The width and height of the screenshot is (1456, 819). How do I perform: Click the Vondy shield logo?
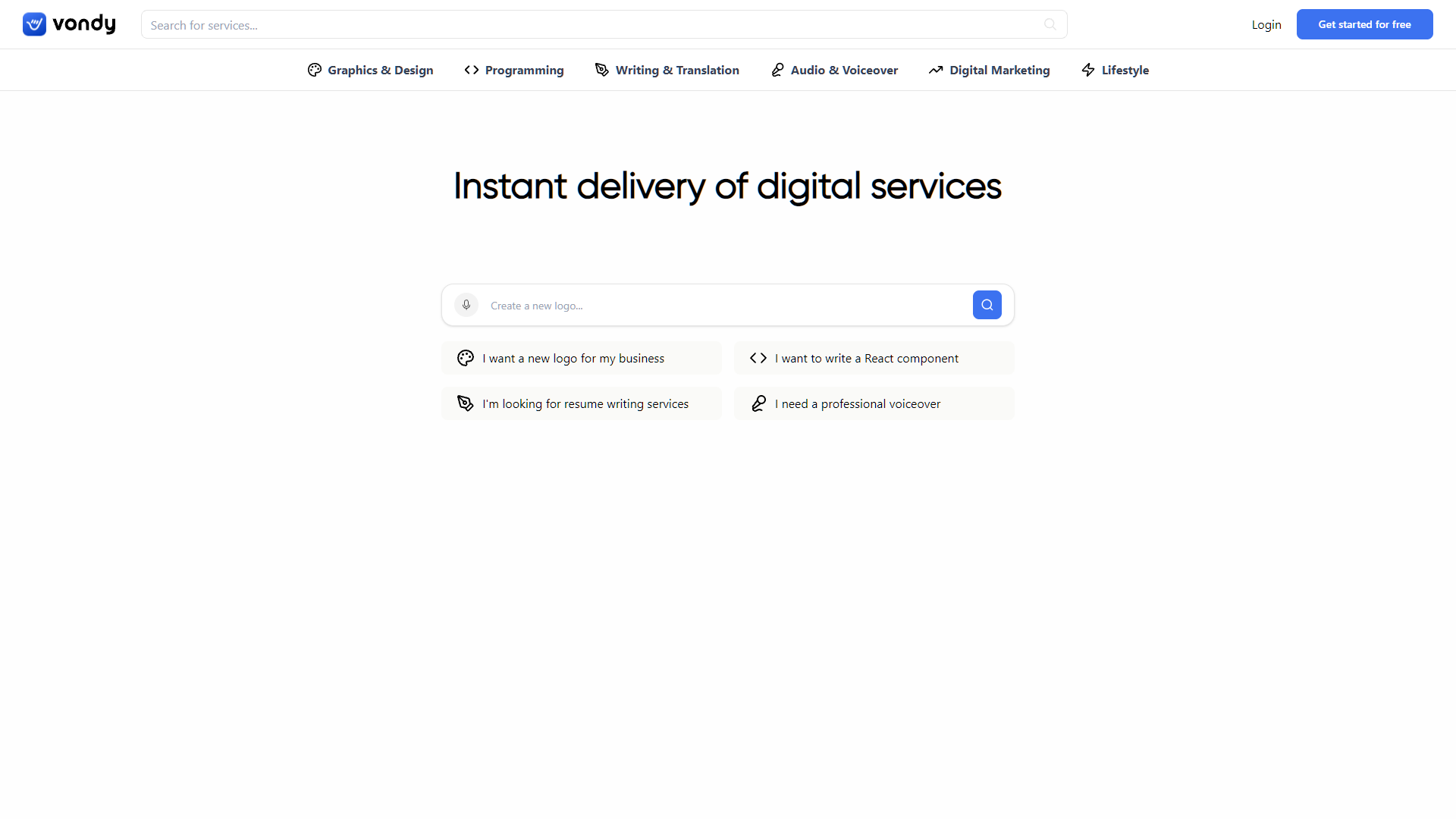pos(35,24)
